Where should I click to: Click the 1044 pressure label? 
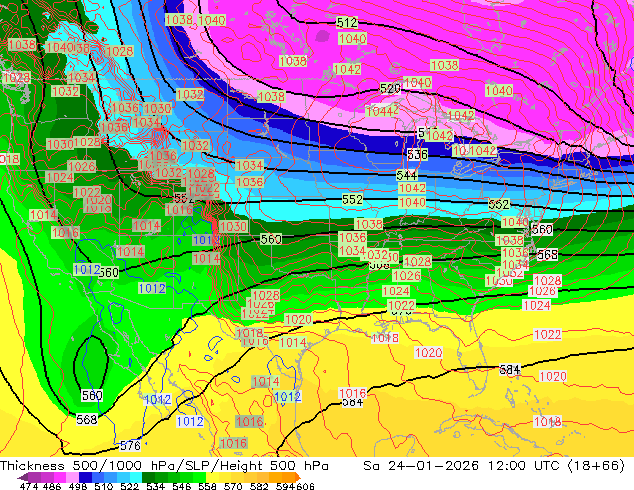click(381, 111)
